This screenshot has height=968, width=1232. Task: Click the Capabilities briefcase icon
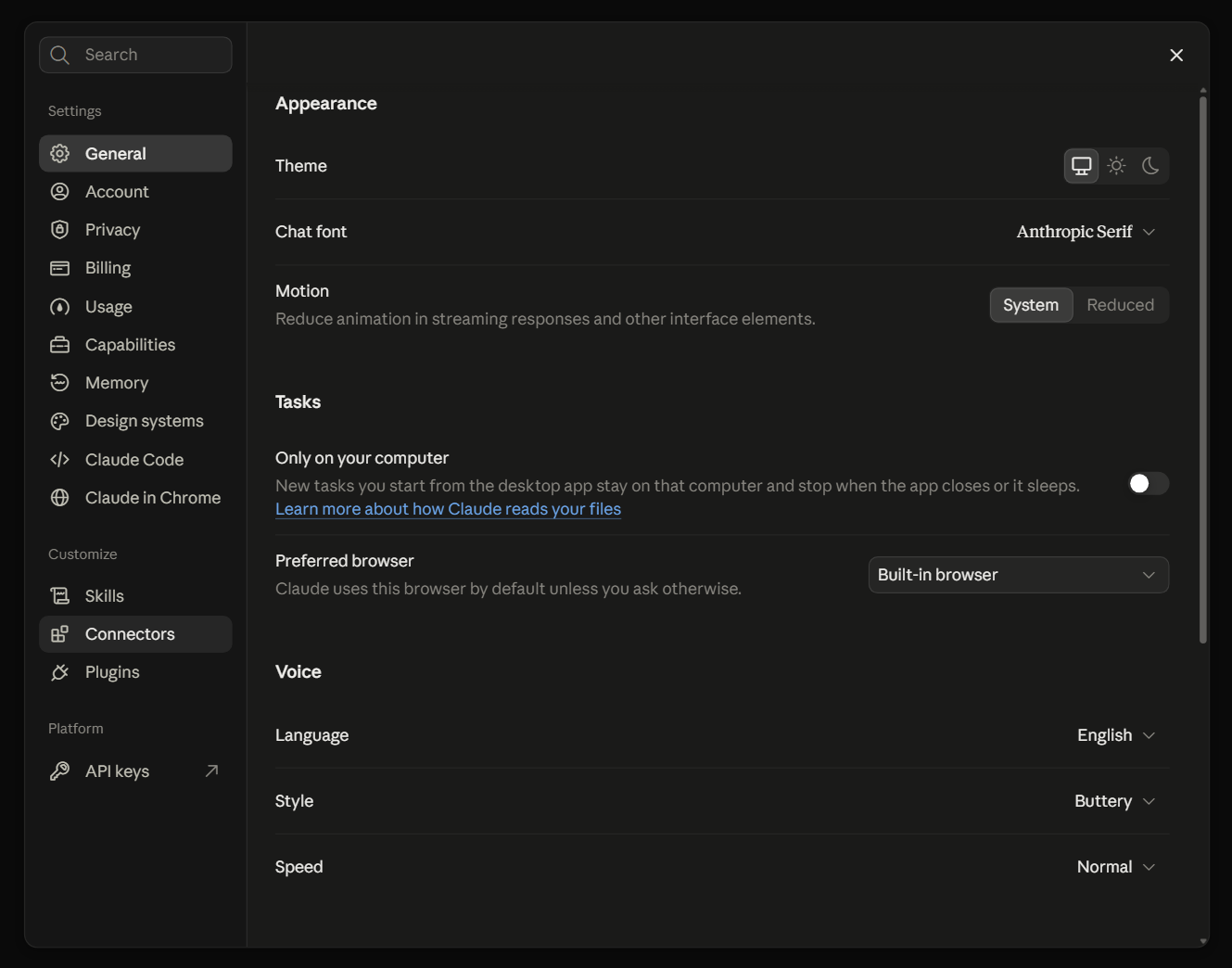click(60, 344)
